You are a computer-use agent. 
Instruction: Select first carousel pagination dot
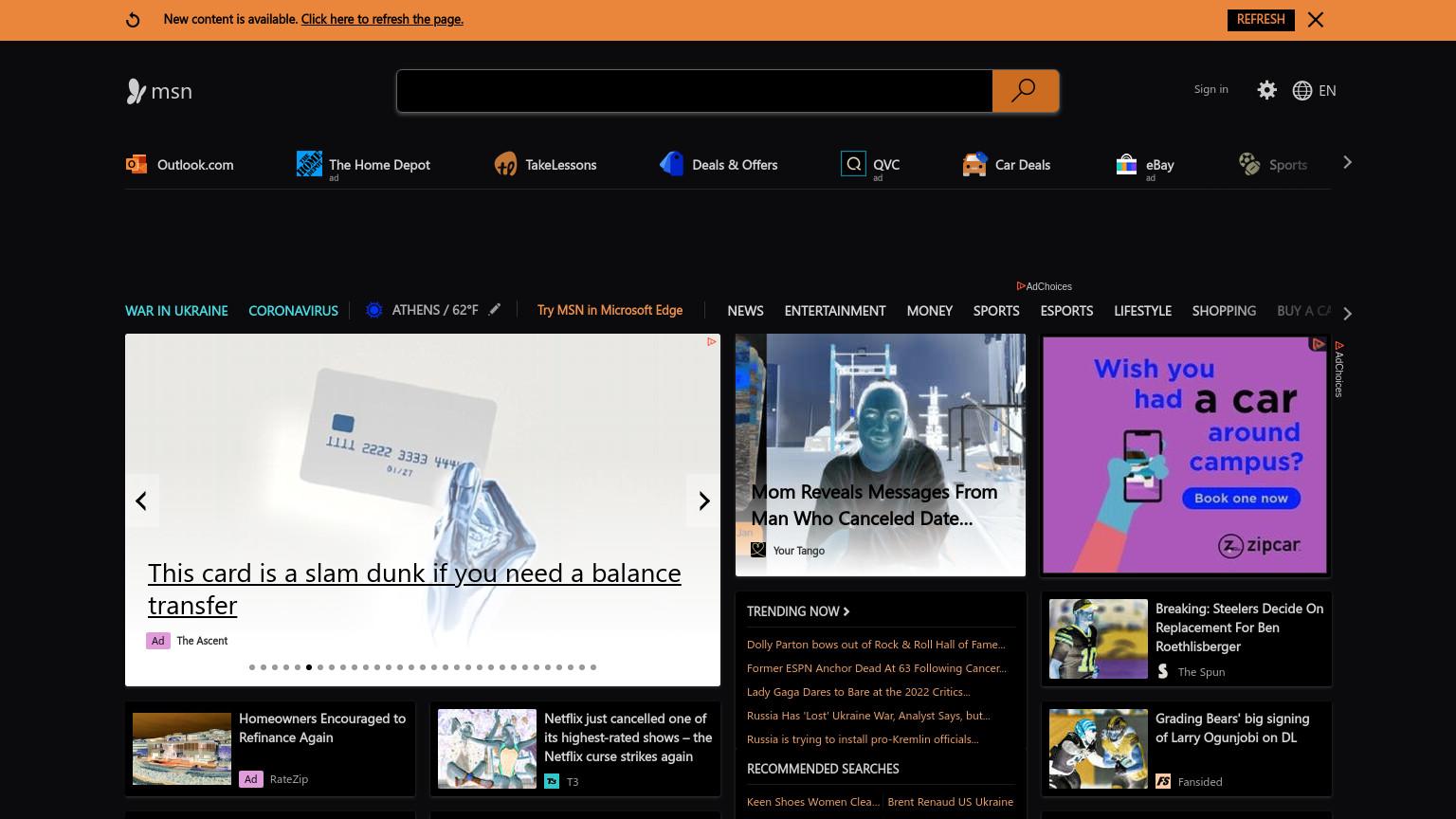click(252, 667)
